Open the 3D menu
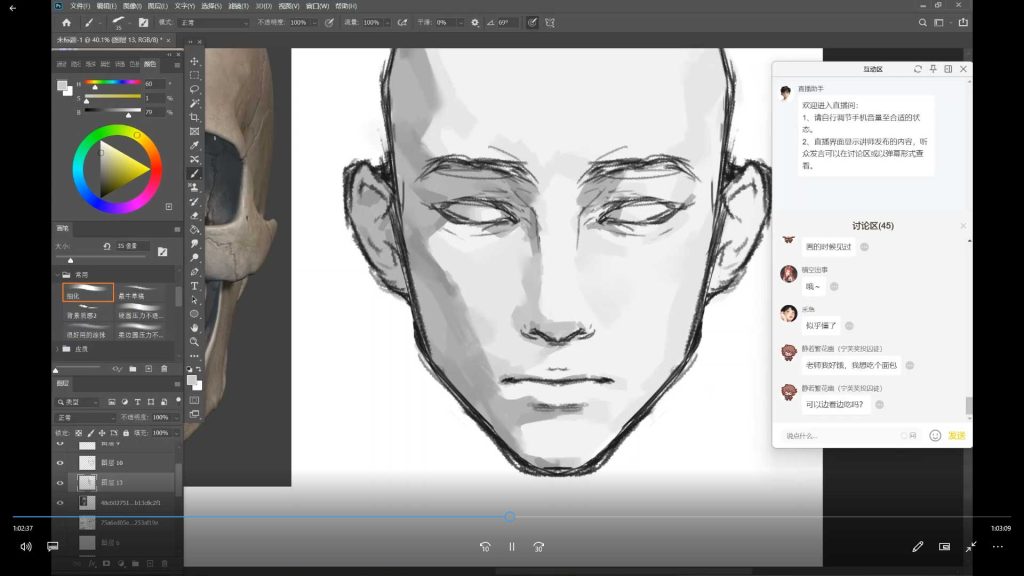The width and height of the screenshot is (1024, 576). coord(263,6)
